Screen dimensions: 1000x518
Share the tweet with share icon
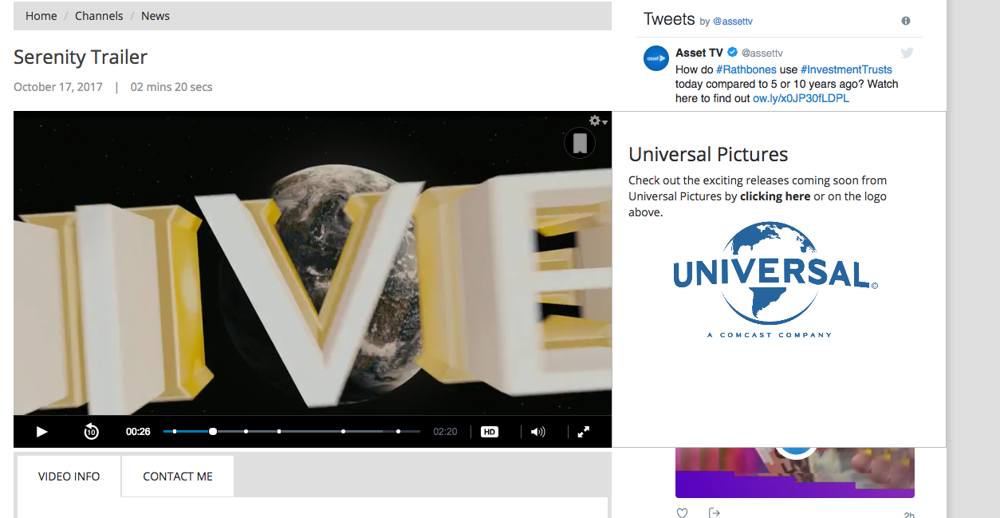tap(714, 512)
